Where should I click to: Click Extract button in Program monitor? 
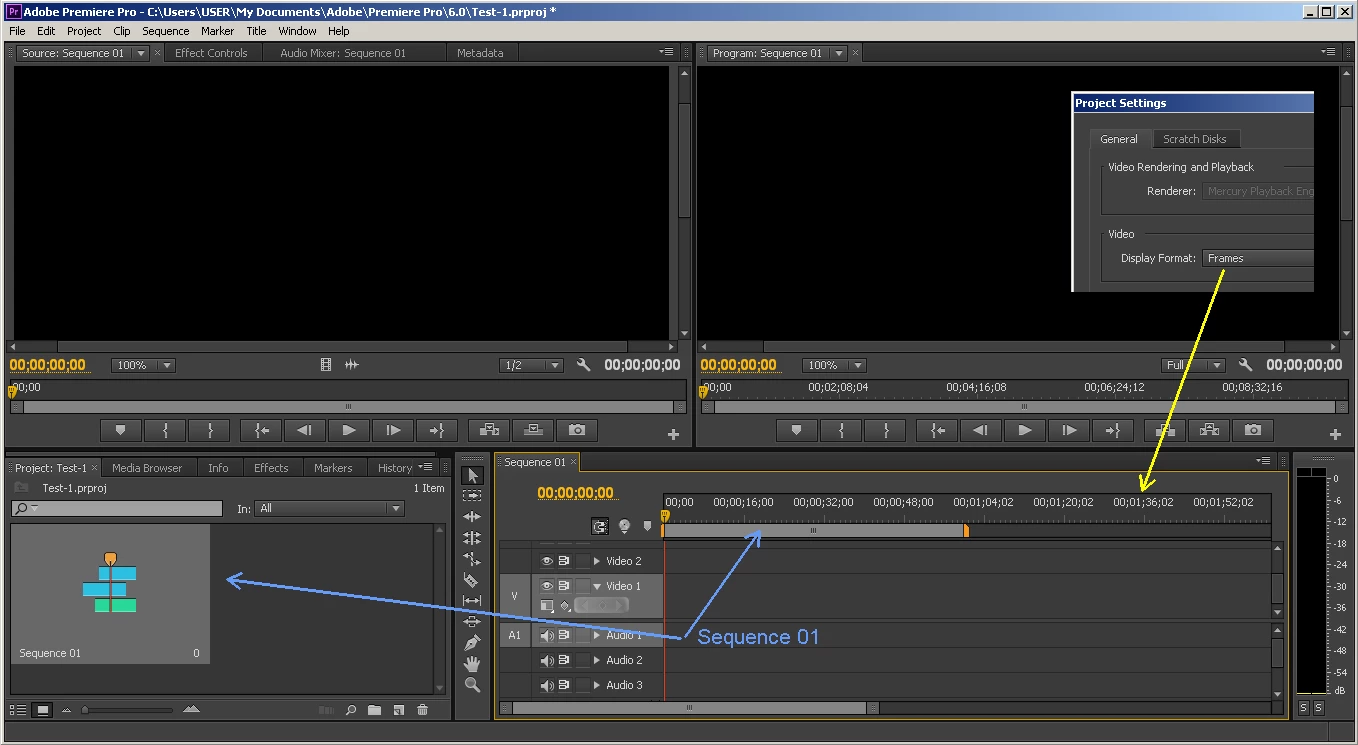(1209, 430)
